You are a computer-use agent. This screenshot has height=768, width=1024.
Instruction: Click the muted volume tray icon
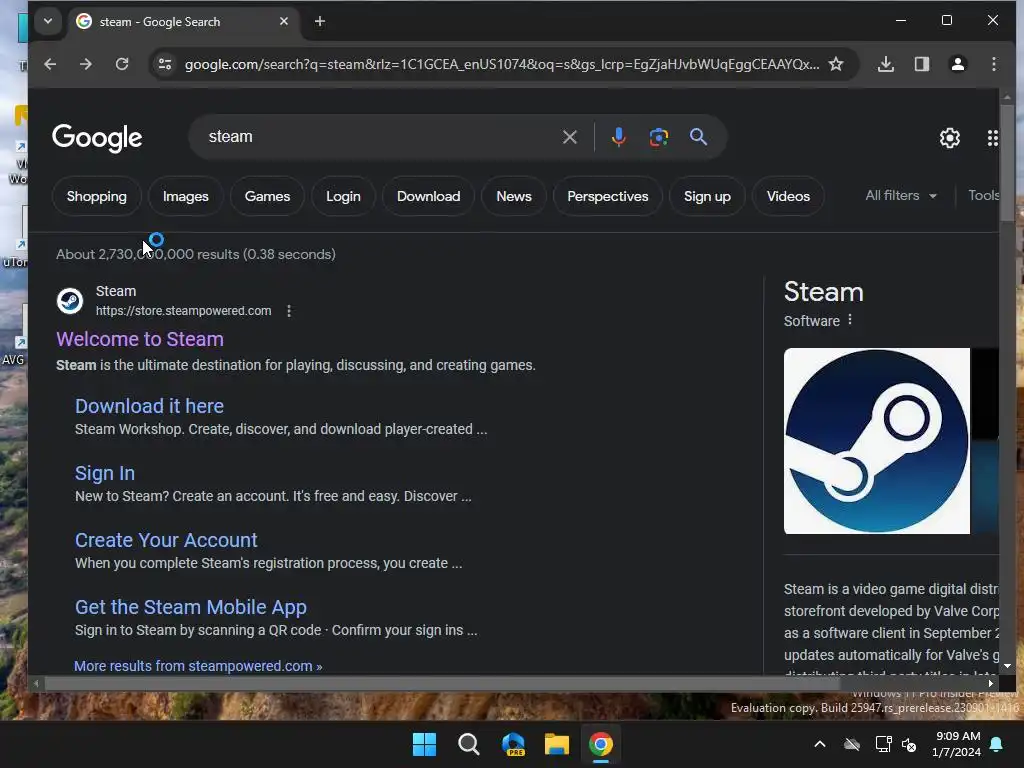(x=908, y=744)
